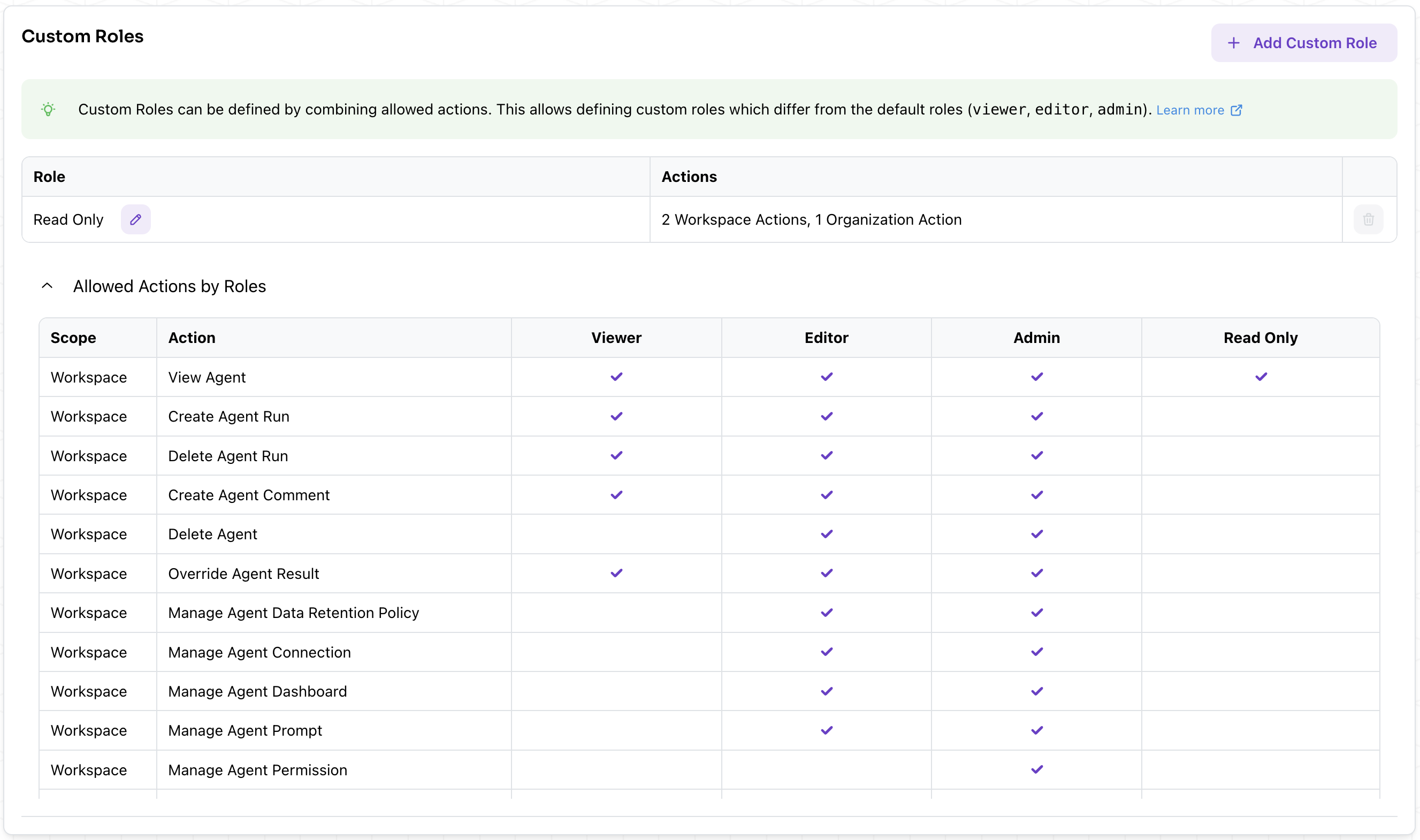Click the Allowed Actions by Roles heading
This screenshot has height=840, width=1420.
(x=169, y=286)
